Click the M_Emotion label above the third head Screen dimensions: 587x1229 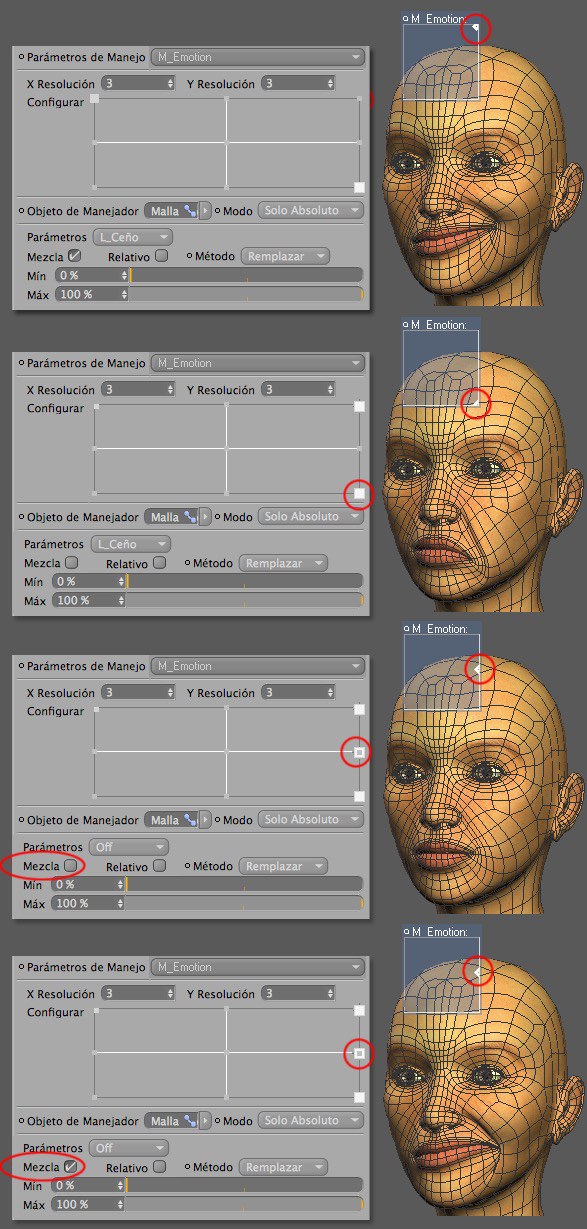439,629
